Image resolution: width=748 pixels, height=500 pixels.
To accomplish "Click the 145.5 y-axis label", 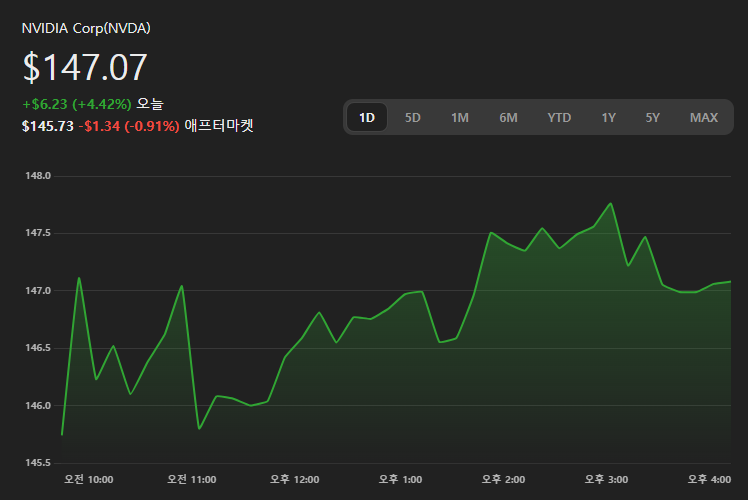I will pyautogui.click(x=38, y=463).
